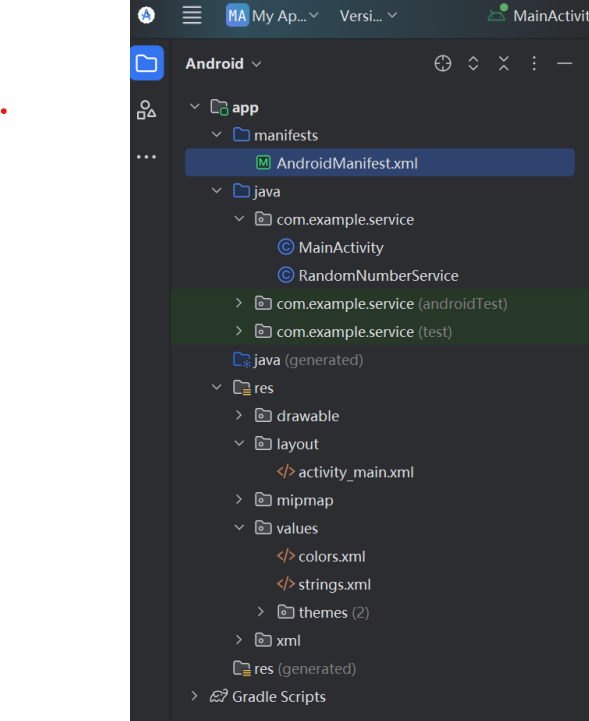Click the res resource folder icon
Screen dimensions: 589x721
click(242, 388)
